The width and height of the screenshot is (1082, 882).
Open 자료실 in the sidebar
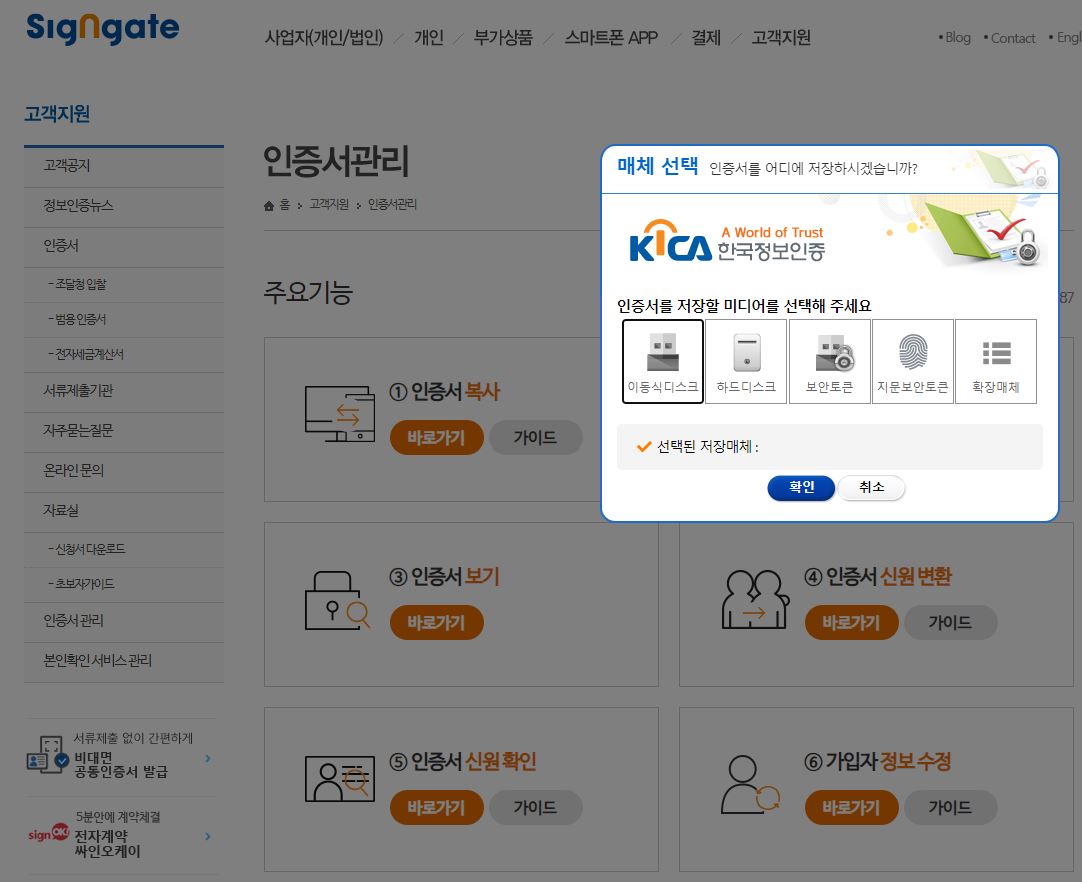[x=124, y=511]
